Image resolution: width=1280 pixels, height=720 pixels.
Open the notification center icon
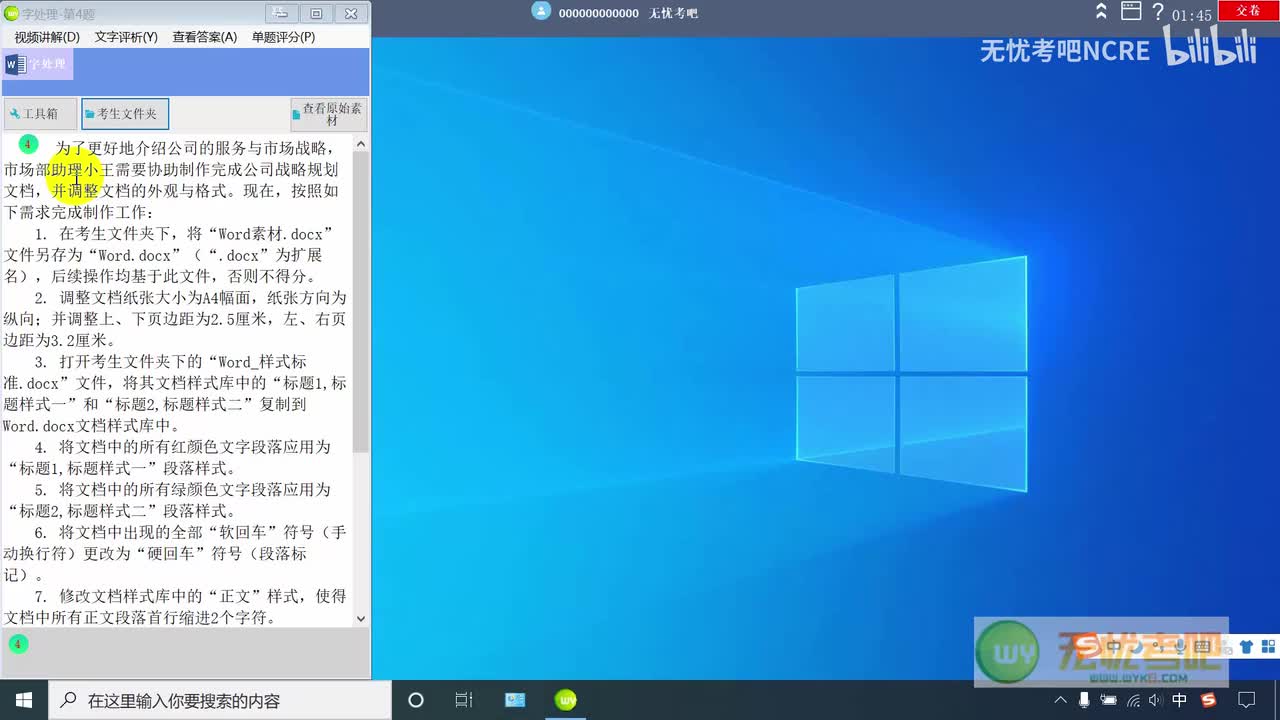pyautogui.click(x=1247, y=700)
